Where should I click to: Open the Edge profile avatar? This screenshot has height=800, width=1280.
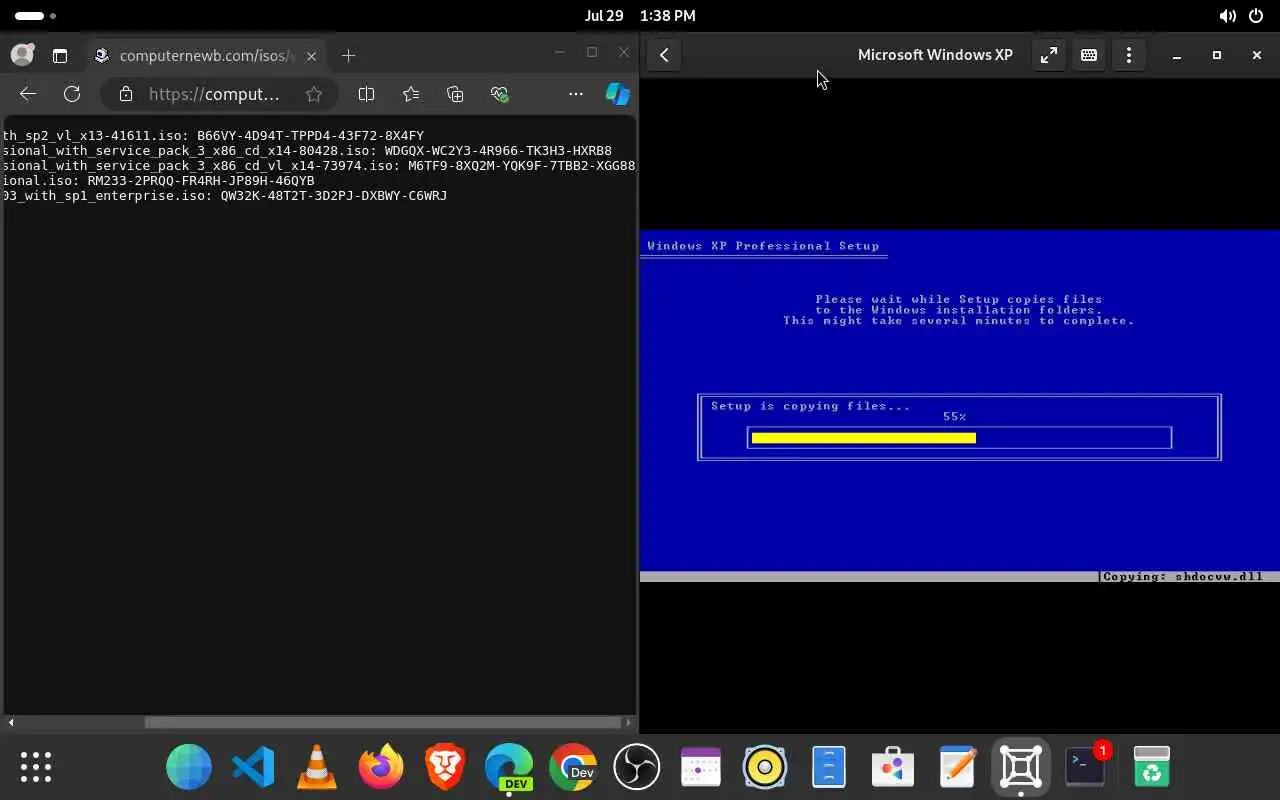[22, 55]
